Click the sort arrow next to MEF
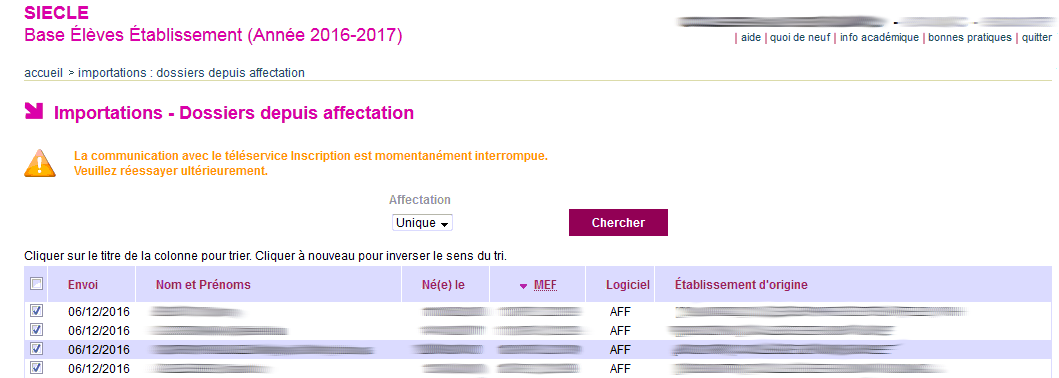Image resolution: width=1059 pixels, height=378 pixels. (x=523, y=286)
